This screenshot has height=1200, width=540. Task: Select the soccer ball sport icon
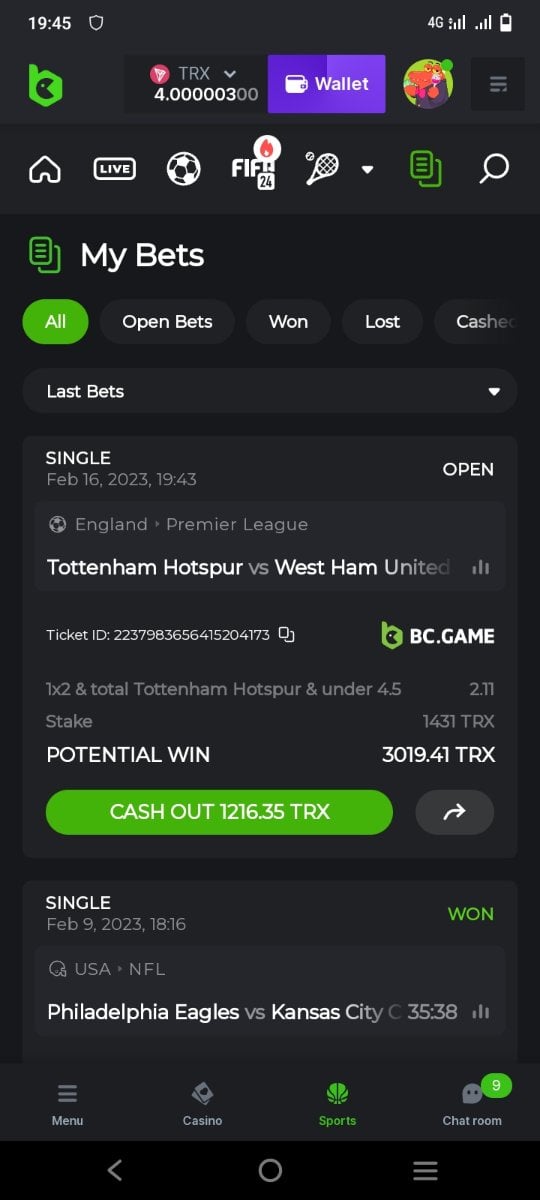[183, 169]
